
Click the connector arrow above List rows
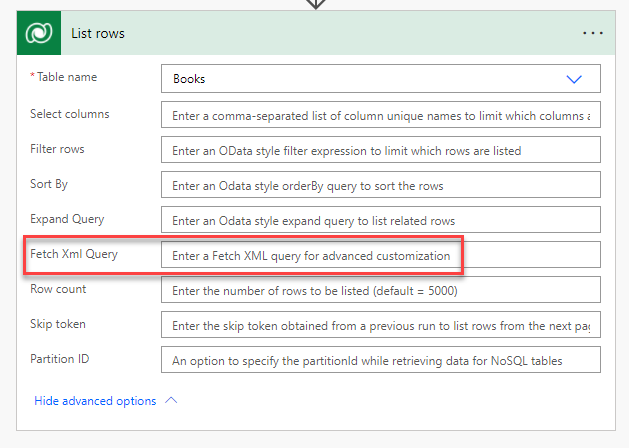(314, 4)
